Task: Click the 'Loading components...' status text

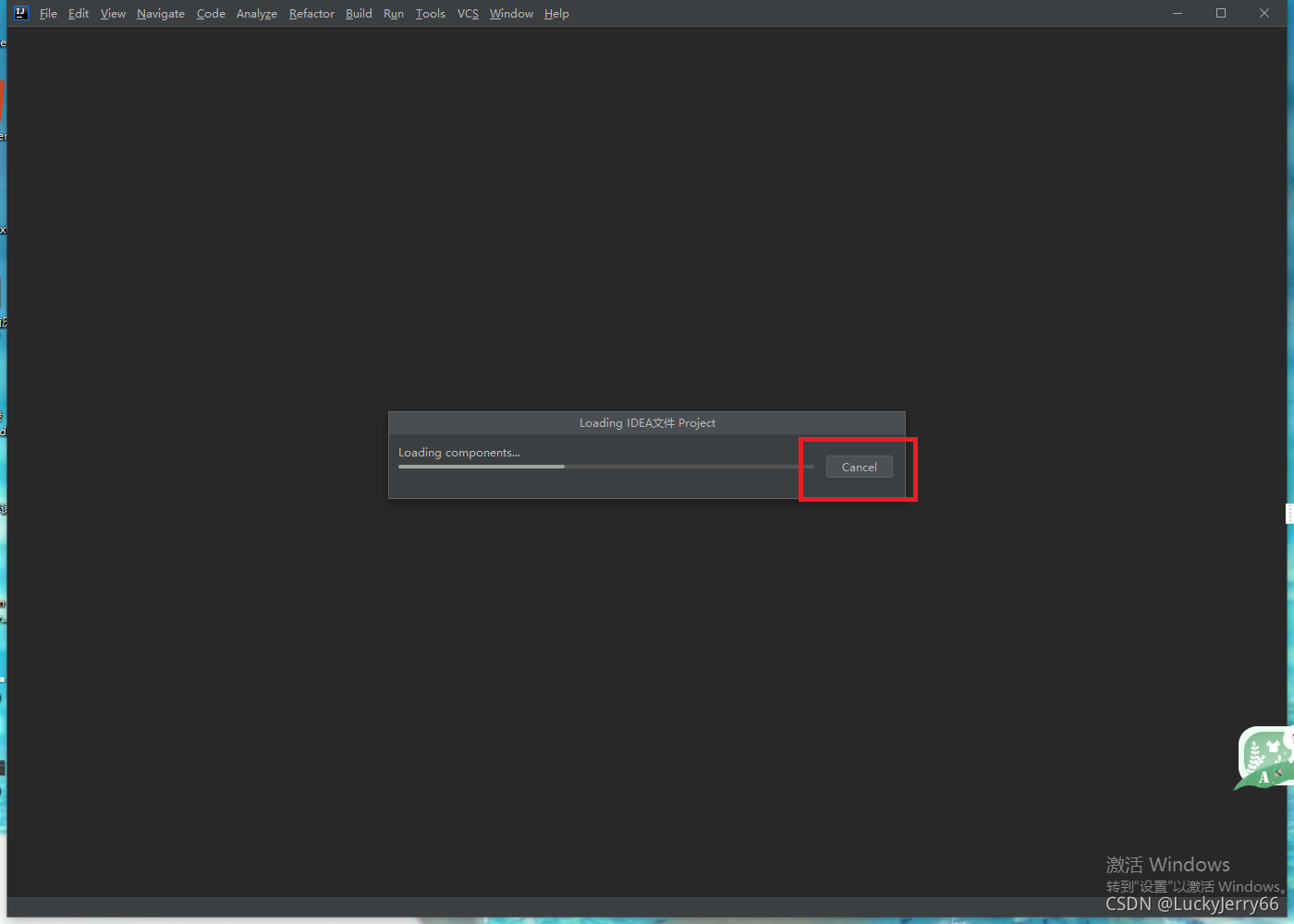Action: (x=459, y=453)
